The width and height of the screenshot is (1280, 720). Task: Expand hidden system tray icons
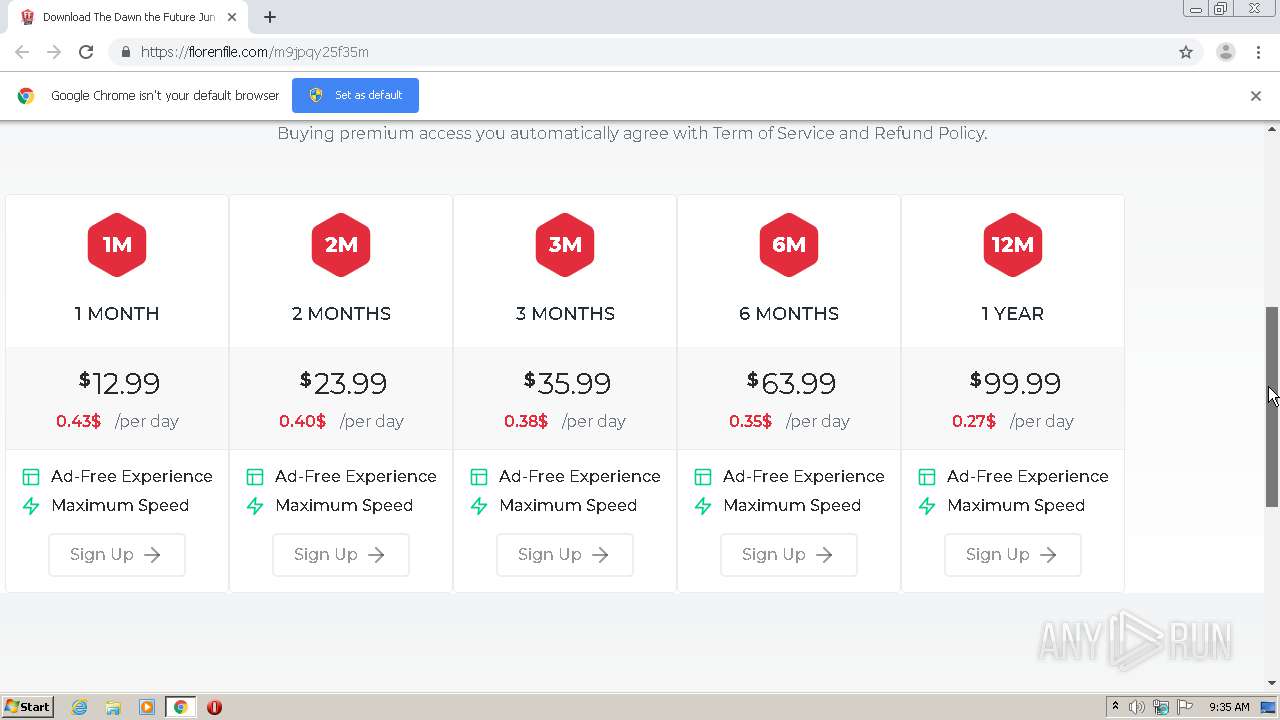tap(1115, 707)
